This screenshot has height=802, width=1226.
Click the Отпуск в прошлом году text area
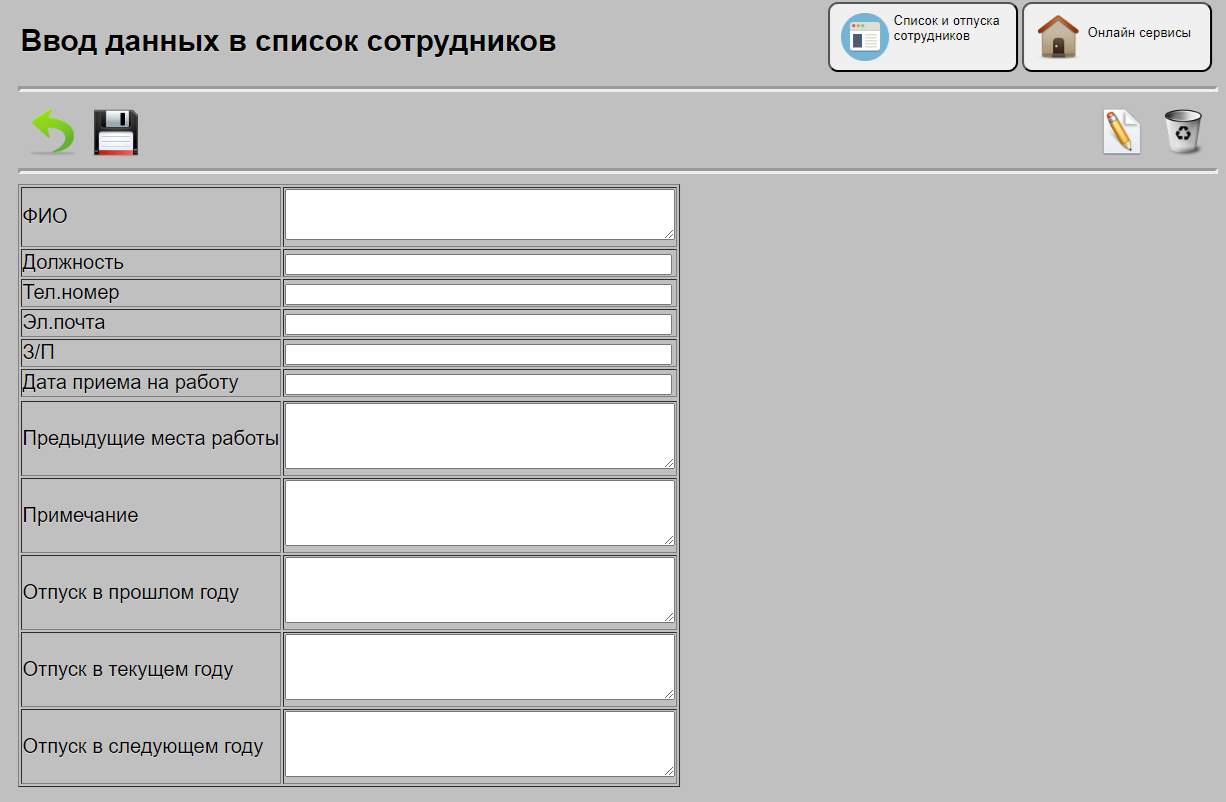pyautogui.click(x=478, y=589)
